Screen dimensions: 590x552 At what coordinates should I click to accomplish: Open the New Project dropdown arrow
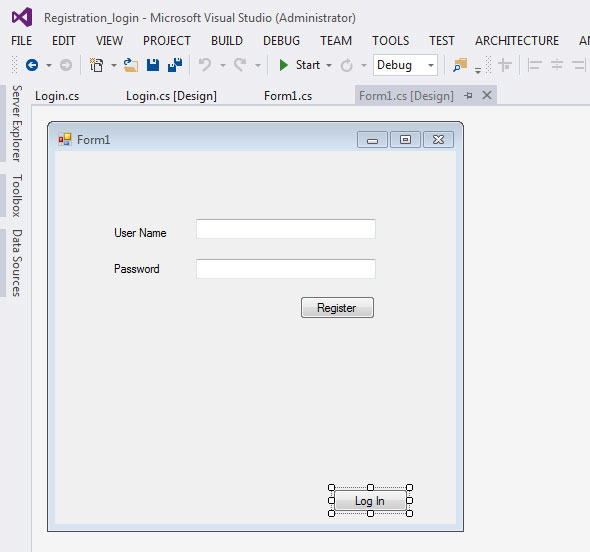click(114, 65)
